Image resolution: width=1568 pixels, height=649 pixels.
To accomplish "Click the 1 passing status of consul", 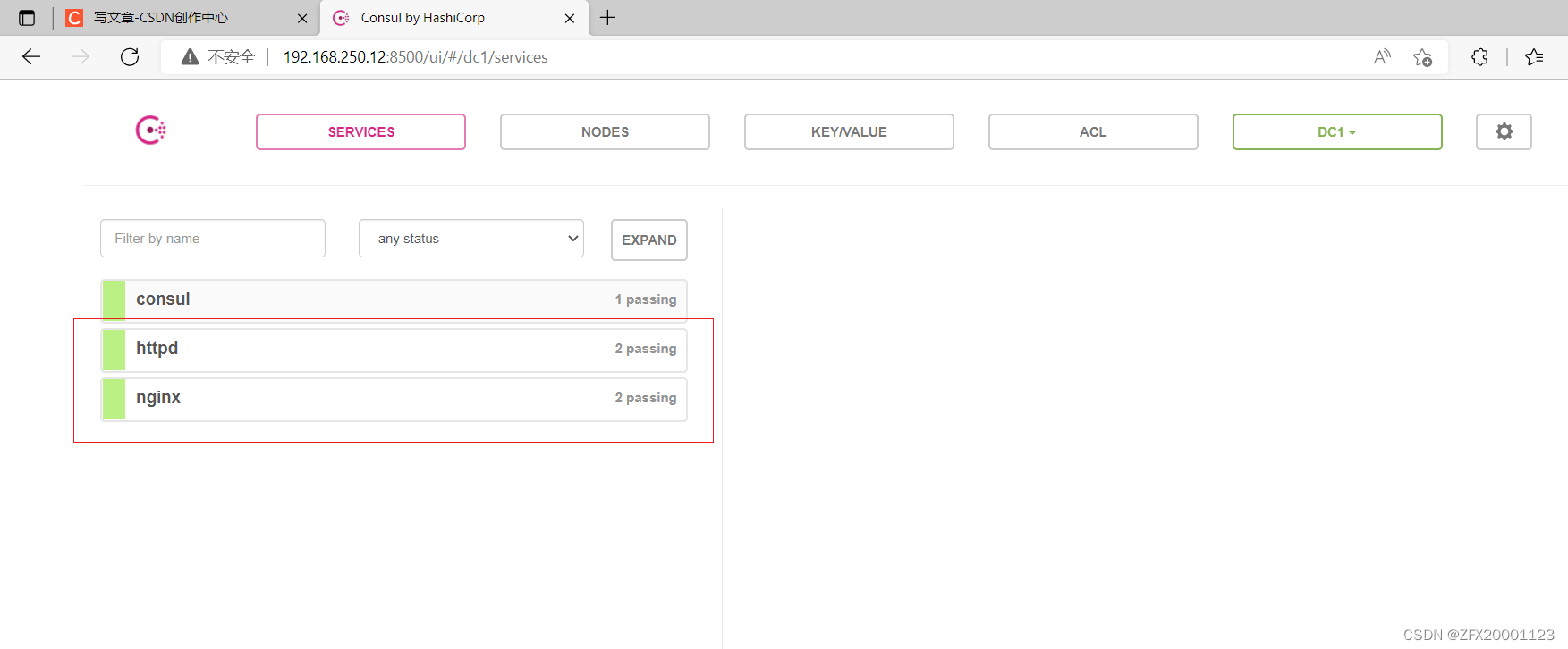I will click(x=646, y=299).
